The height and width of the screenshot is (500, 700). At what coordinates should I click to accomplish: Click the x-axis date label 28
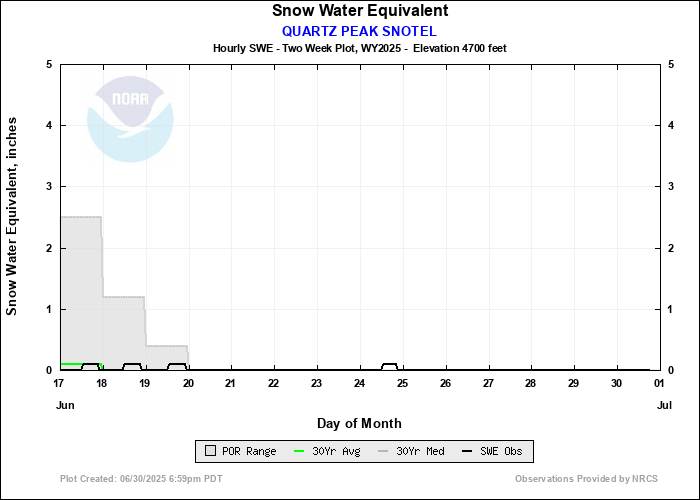coord(530,384)
